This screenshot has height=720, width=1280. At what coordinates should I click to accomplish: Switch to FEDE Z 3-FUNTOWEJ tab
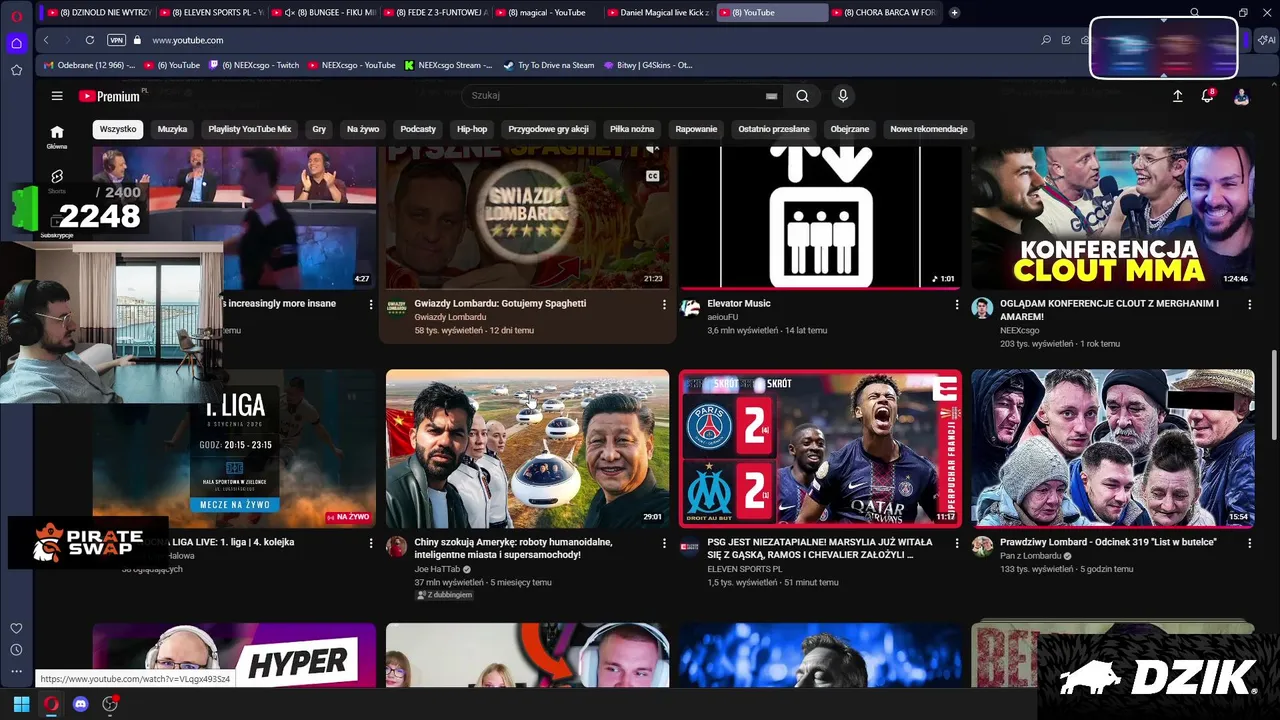coord(434,13)
